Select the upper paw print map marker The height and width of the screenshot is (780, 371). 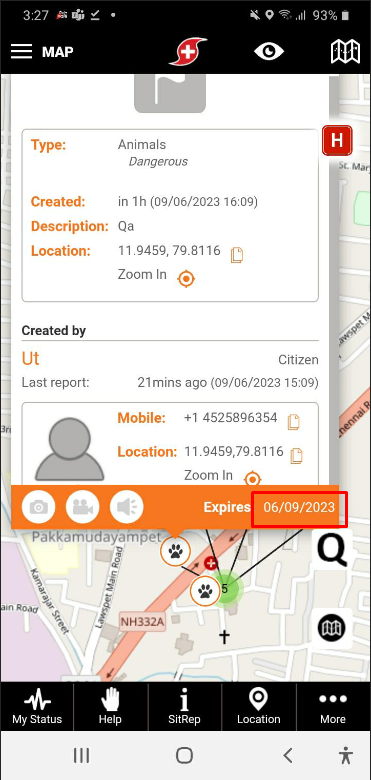coord(175,551)
